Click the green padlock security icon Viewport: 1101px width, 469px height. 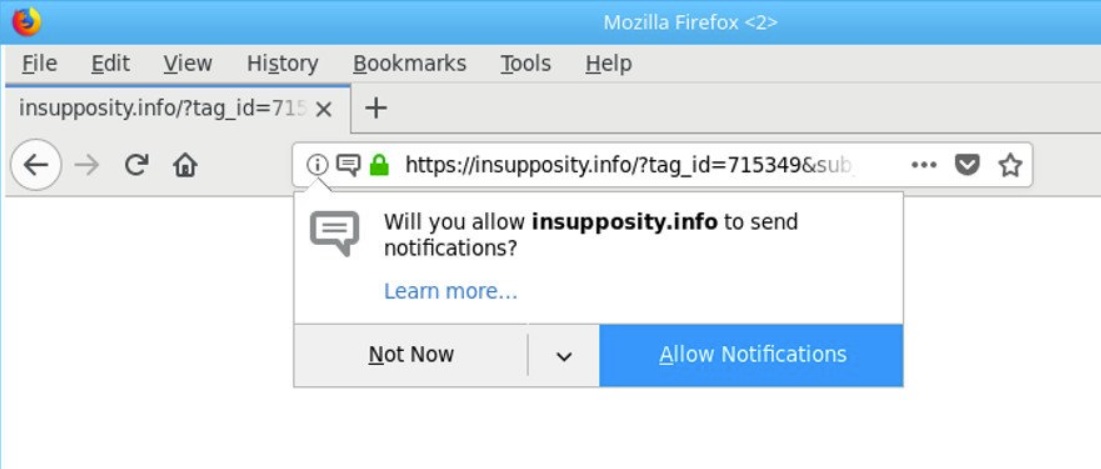pos(379,165)
